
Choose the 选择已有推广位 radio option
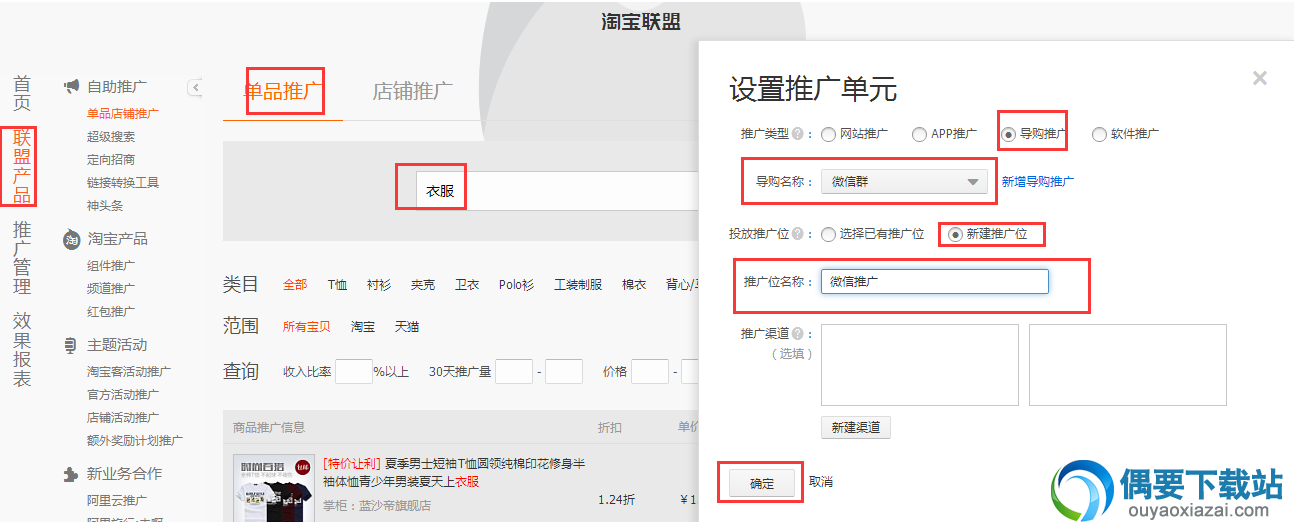coord(828,234)
